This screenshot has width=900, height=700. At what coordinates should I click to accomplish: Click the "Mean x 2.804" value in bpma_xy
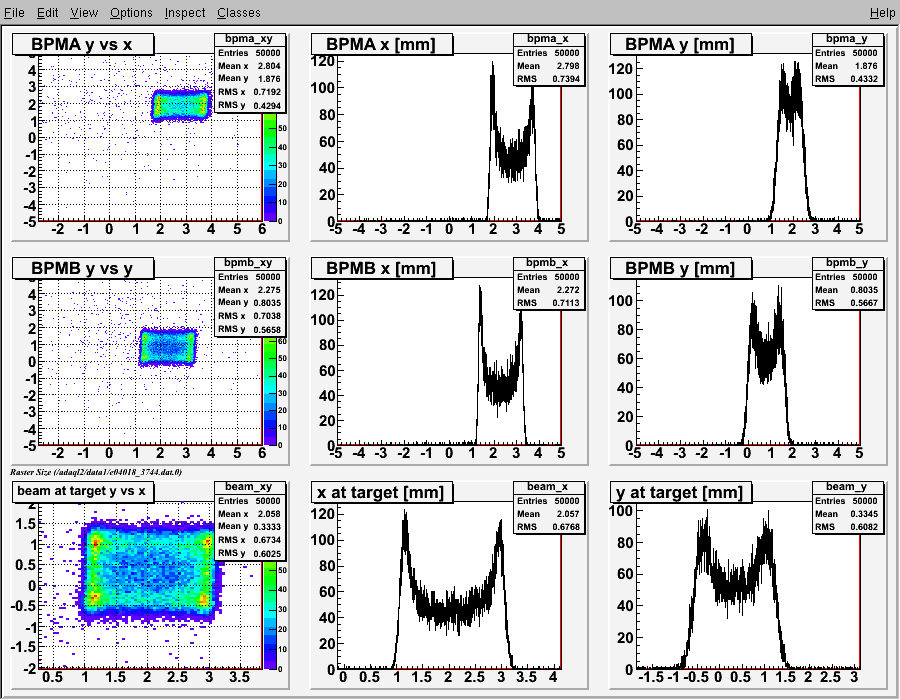click(x=249, y=66)
